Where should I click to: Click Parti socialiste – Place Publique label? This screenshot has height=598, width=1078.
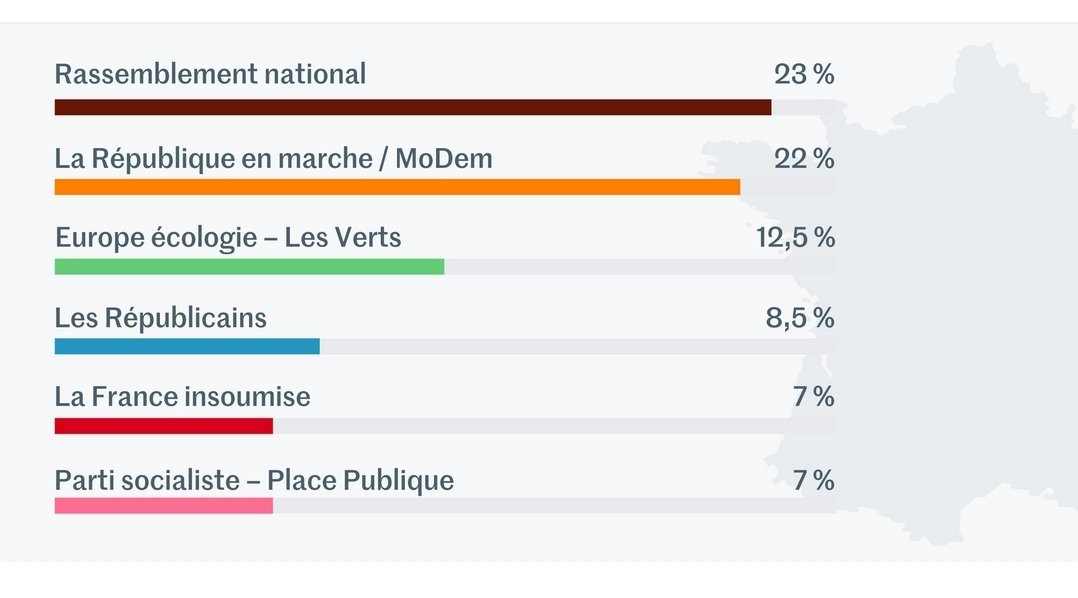pos(254,480)
